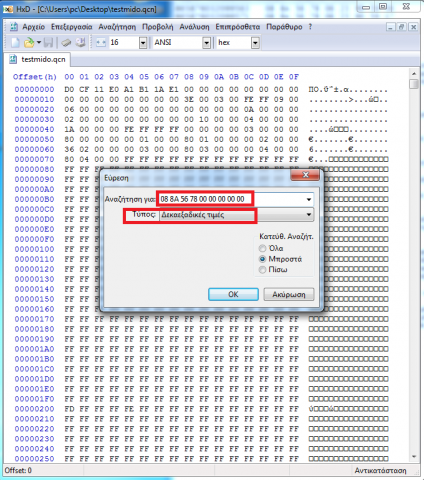
Task: Expand the ANSI charset dropdown
Action: click(x=207, y=43)
